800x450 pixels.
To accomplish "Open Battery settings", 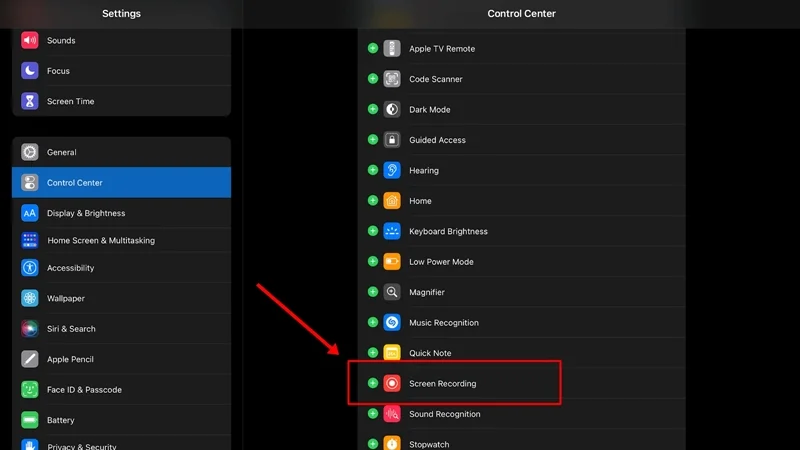I will (x=121, y=420).
